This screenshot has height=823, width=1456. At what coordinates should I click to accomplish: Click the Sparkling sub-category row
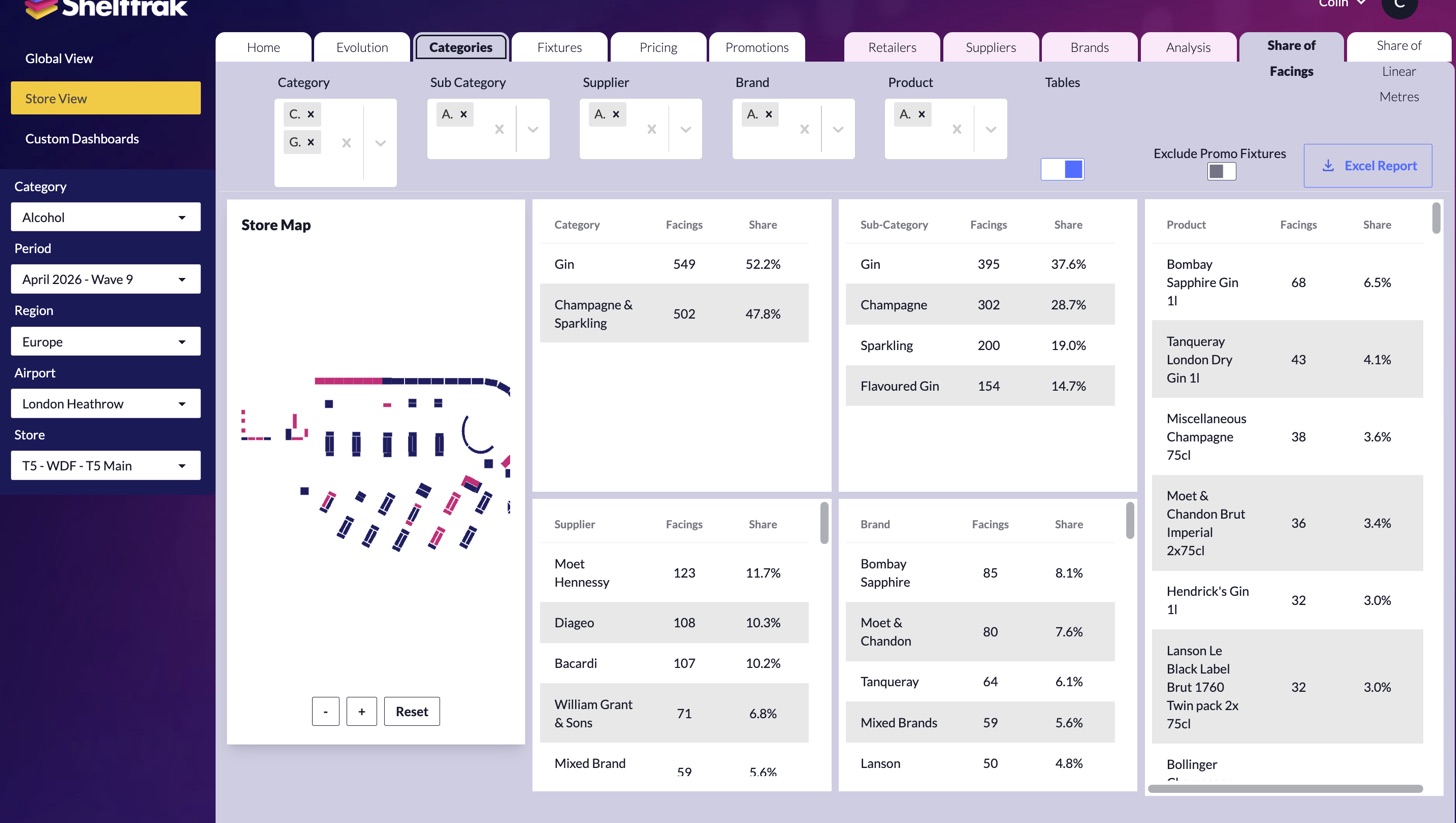(x=980, y=345)
